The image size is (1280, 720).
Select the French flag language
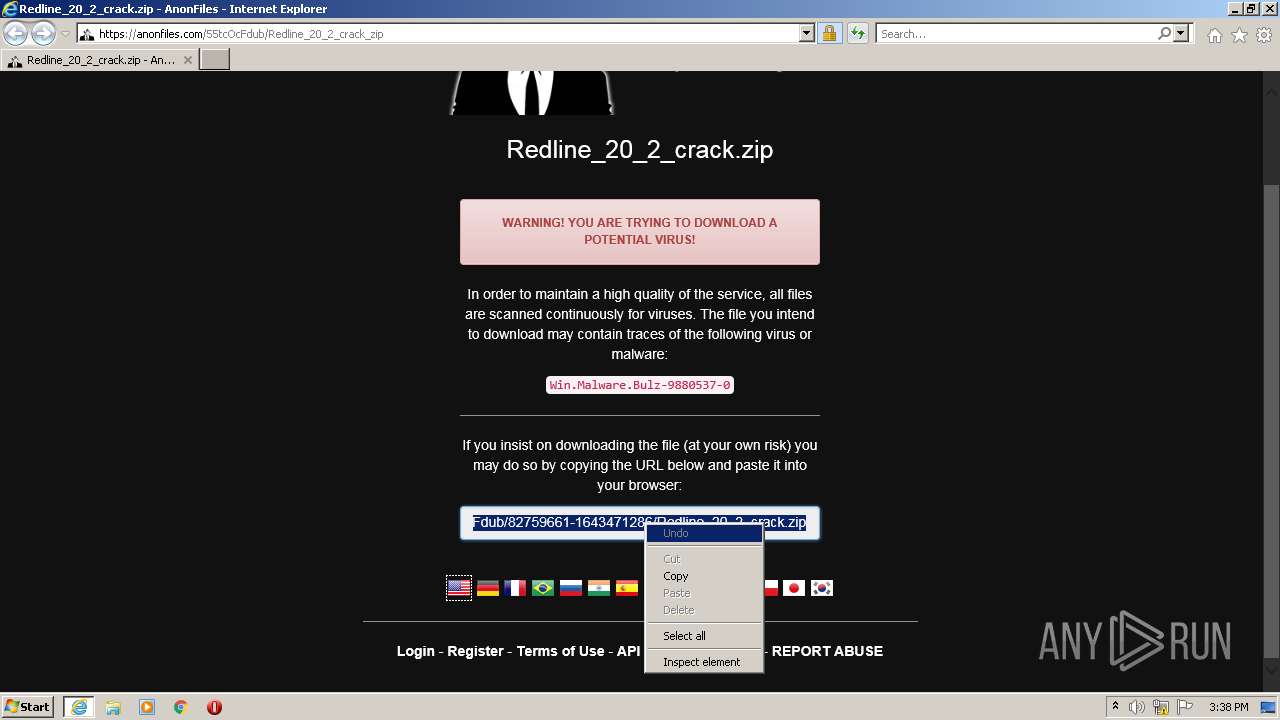[x=515, y=588]
